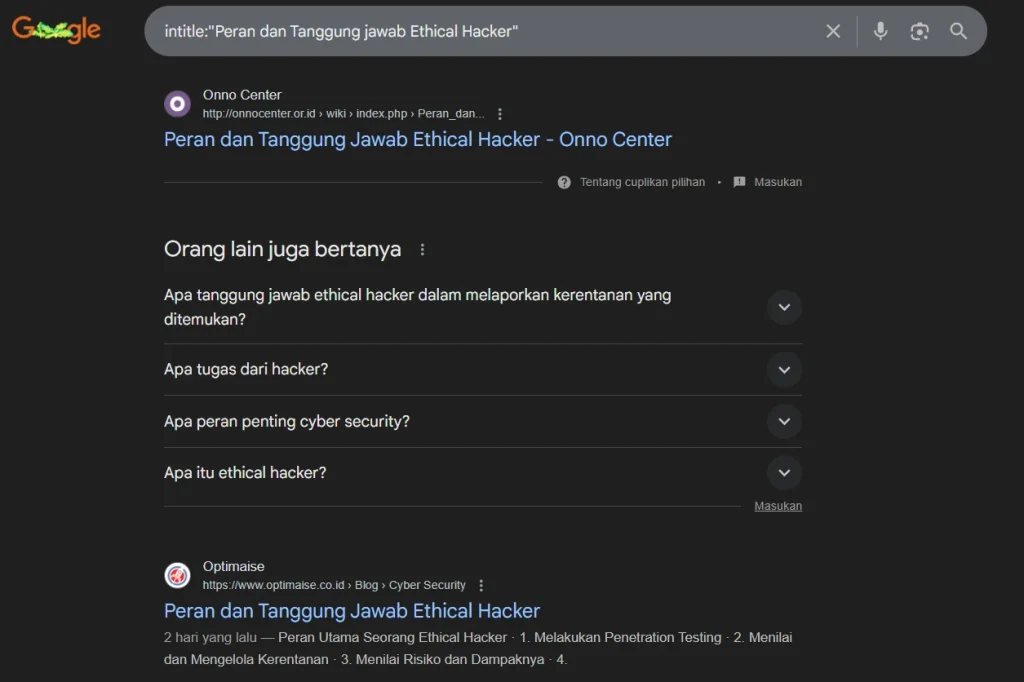Expand the question about cyber security roles
The width and height of the screenshot is (1024, 682).
pos(784,421)
